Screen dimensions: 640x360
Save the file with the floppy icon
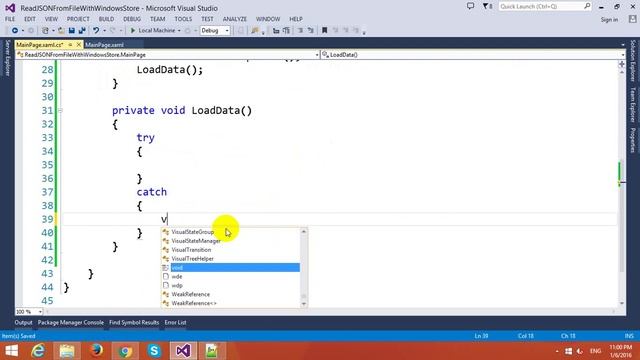click(x=72, y=31)
